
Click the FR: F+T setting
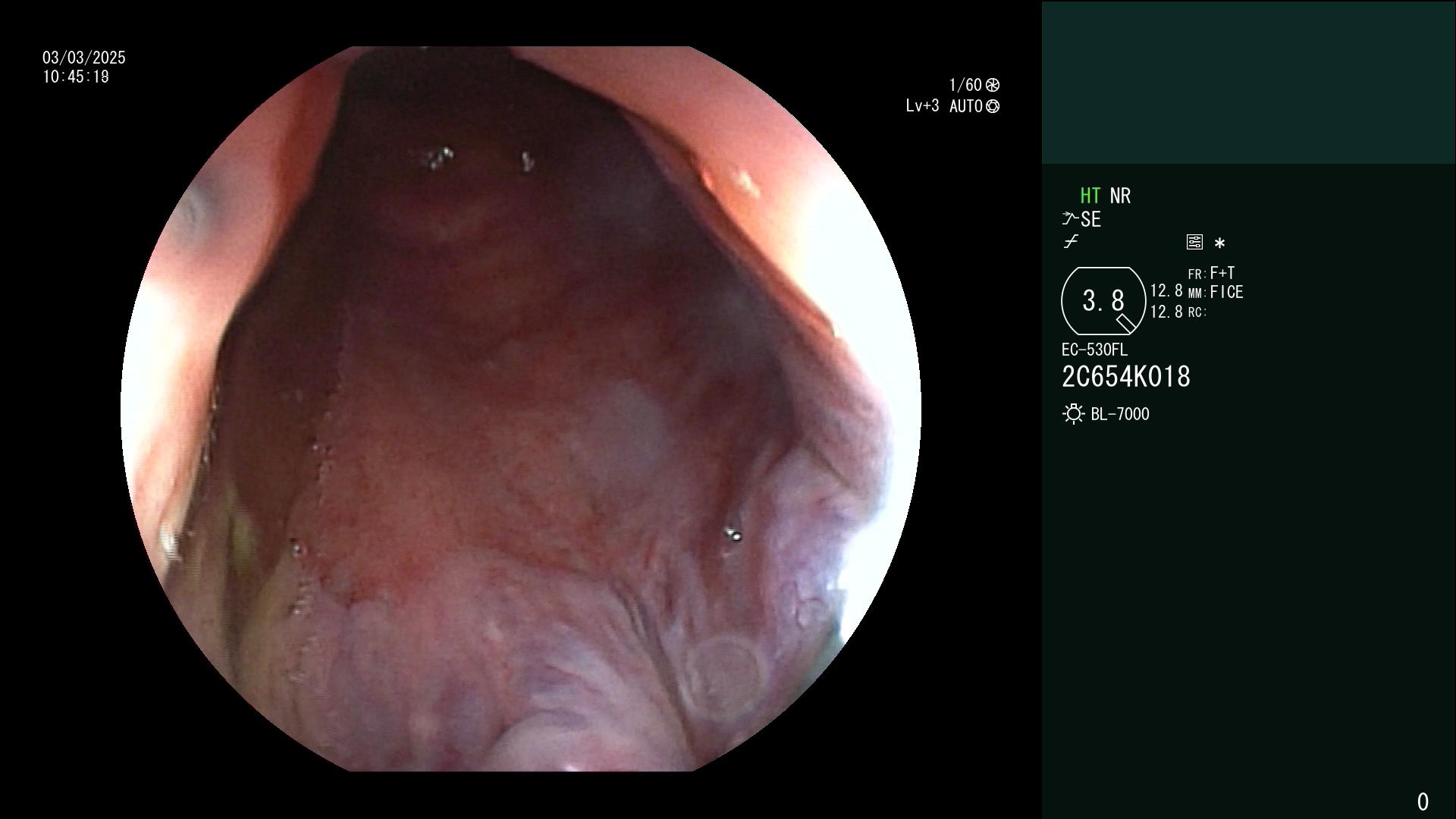pos(1211,273)
